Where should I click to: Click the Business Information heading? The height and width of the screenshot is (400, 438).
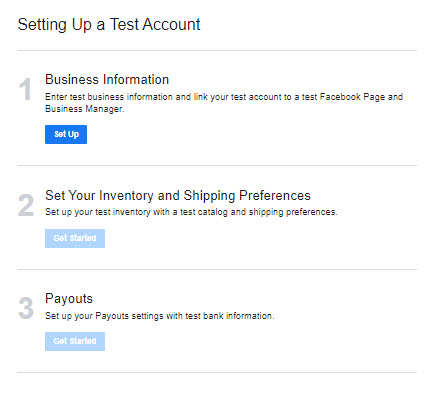pos(107,80)
